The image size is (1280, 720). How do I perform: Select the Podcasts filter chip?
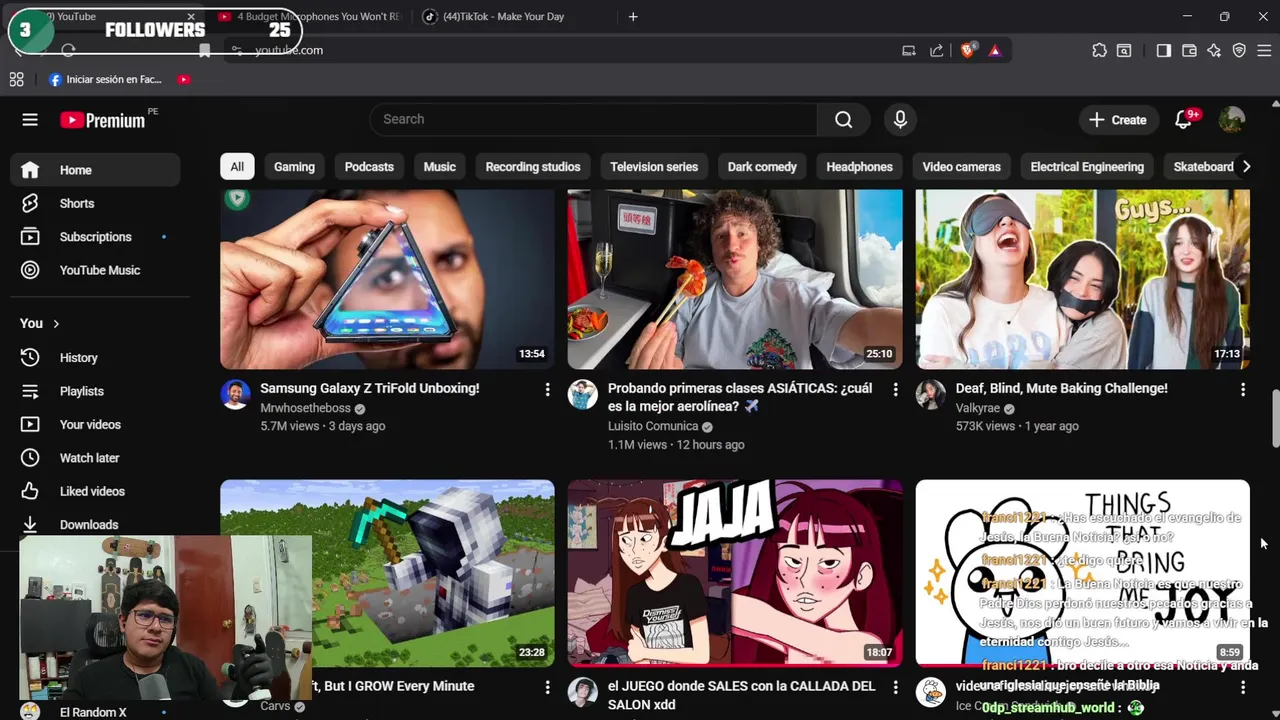click(x=369, y=167)
